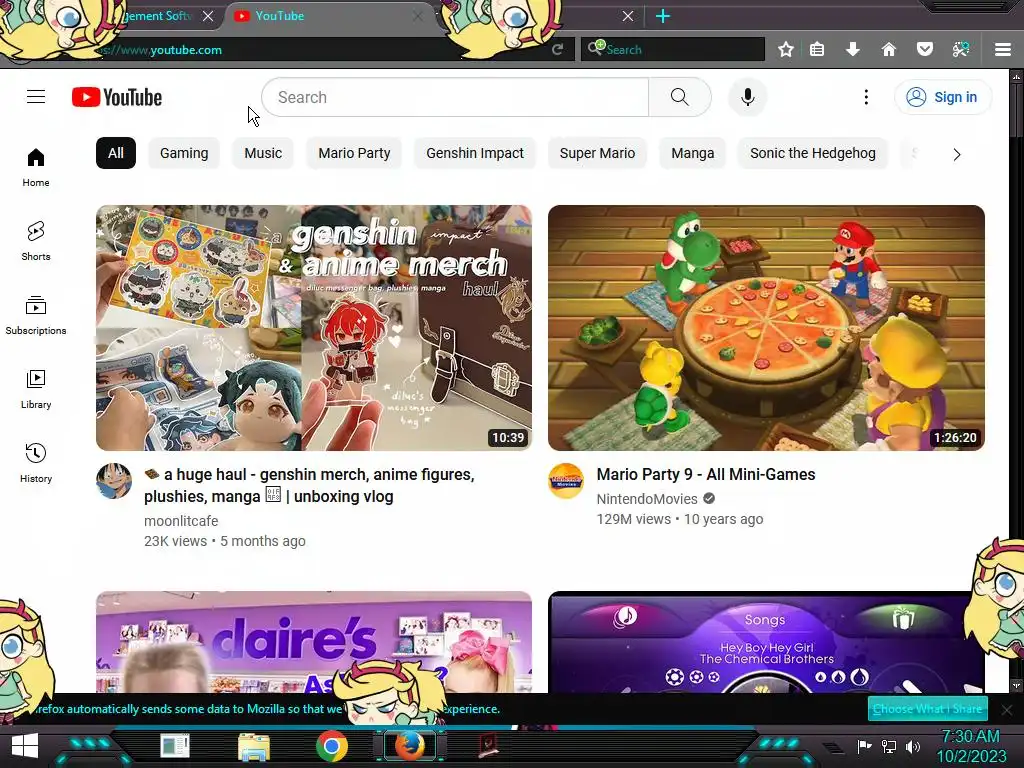
Task: Click the Sign in button
Action: tap(943, 97)
